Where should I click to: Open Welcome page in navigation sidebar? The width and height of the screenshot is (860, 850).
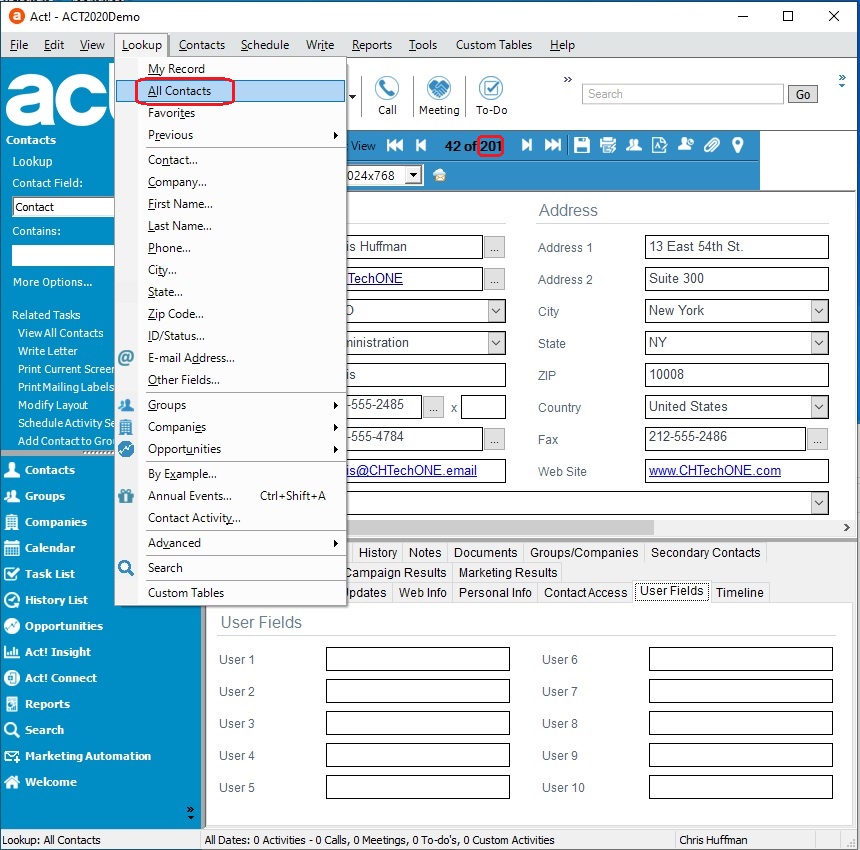[41, 782]
